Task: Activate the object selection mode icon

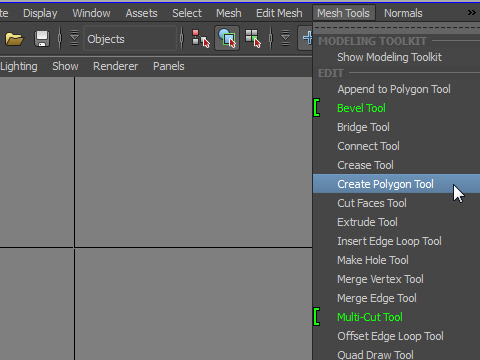Action: coord(227,38)
